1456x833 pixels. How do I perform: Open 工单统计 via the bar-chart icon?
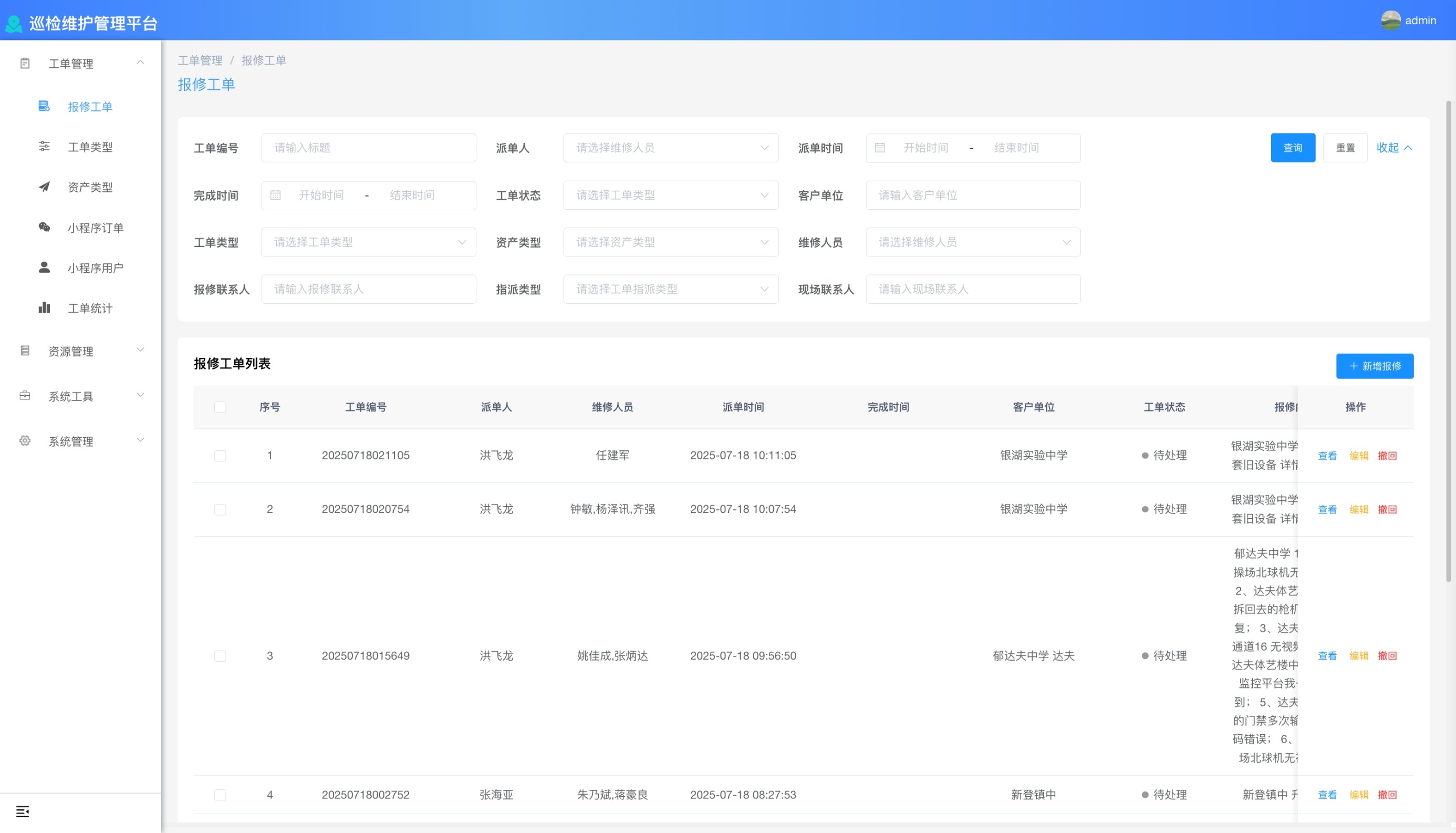point(44,307)
